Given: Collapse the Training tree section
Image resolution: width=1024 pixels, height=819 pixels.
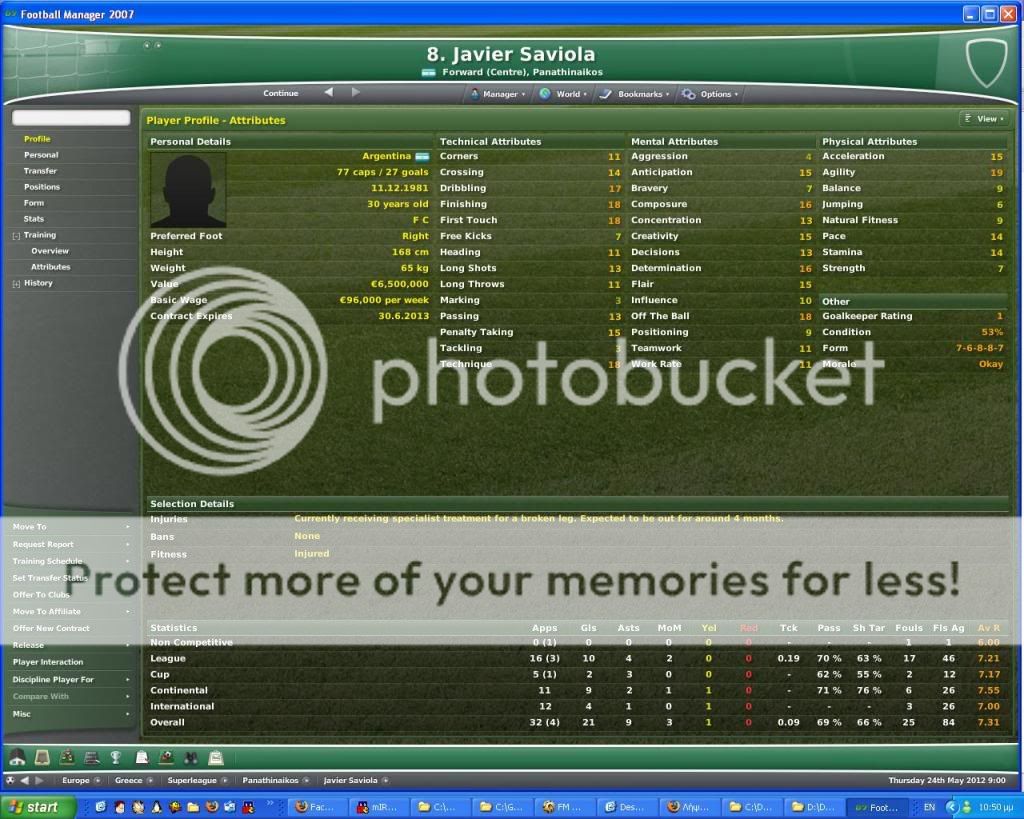Looking at the screenshot, I should coord(16,235).
